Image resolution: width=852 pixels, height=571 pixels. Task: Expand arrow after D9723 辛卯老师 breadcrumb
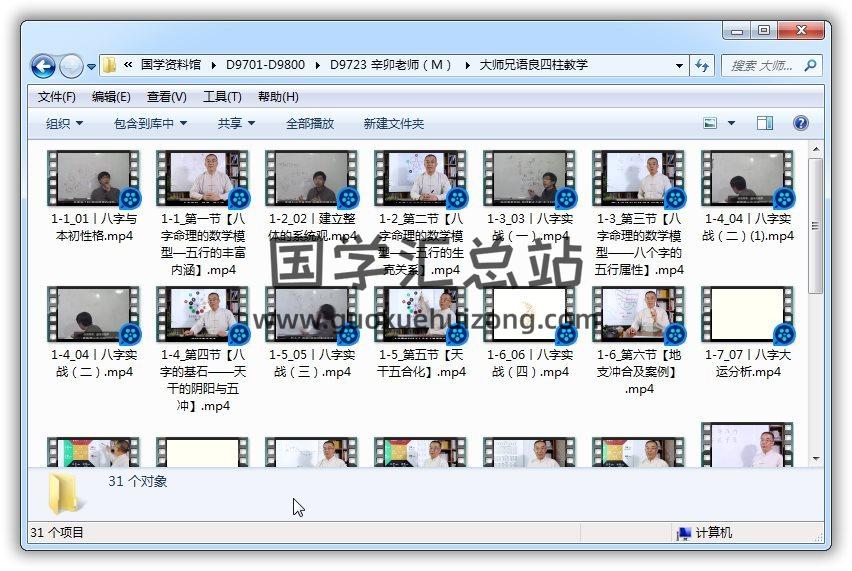467,66
